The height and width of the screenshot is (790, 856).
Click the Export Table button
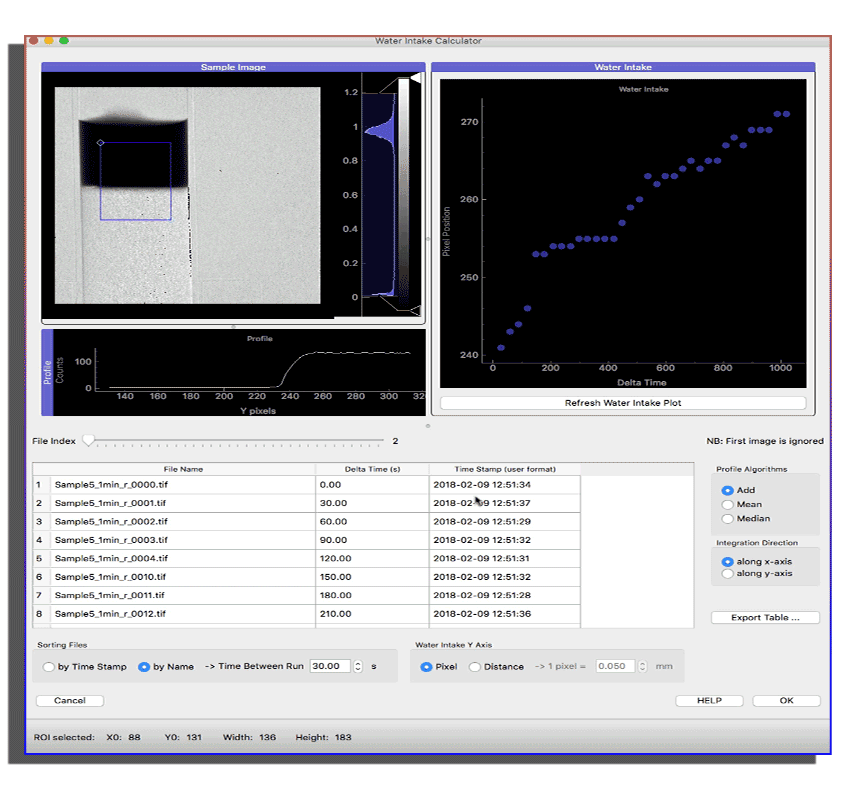point(765,618)
